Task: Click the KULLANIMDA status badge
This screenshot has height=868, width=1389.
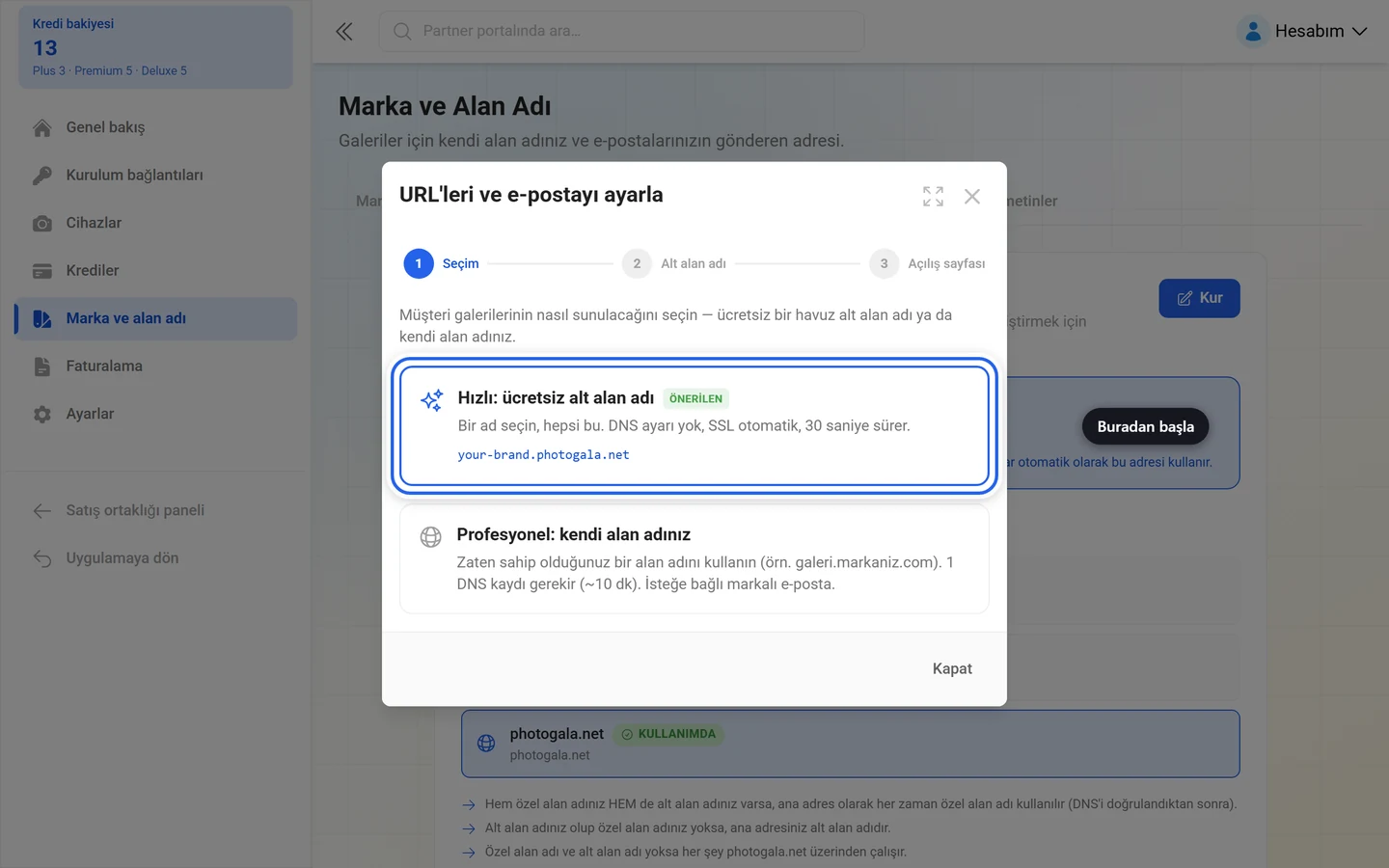Action: 668,734
